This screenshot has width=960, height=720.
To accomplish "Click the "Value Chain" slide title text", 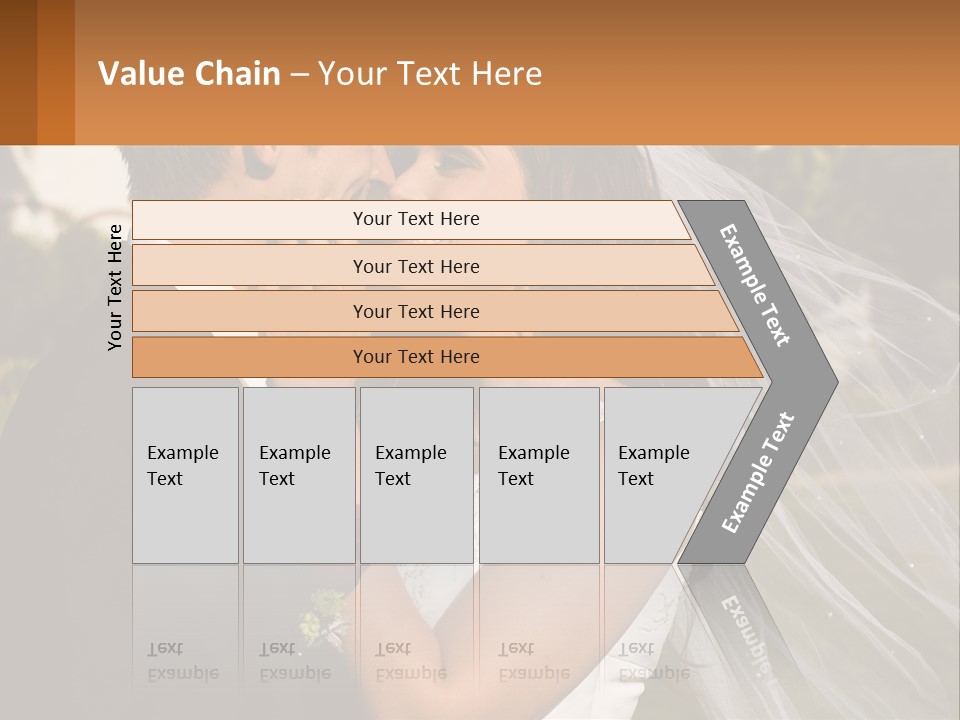I will [189, 74].
